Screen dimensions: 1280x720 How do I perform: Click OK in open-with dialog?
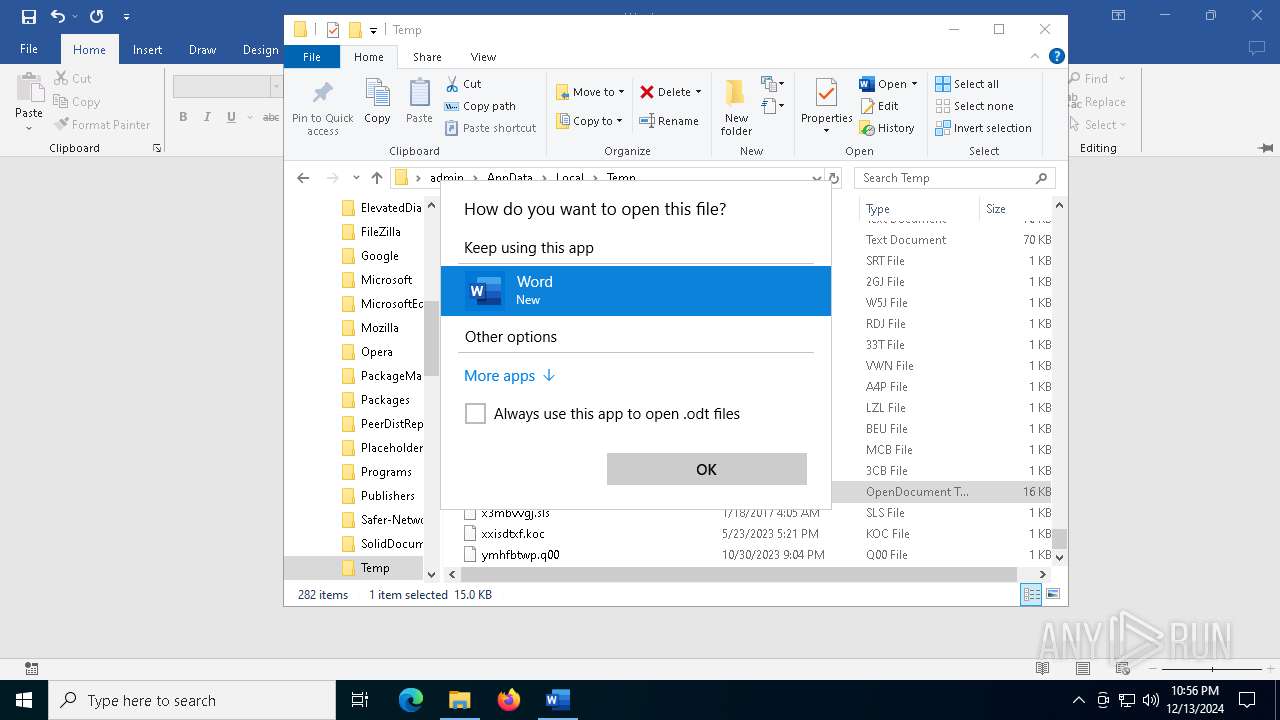[706, 469]
